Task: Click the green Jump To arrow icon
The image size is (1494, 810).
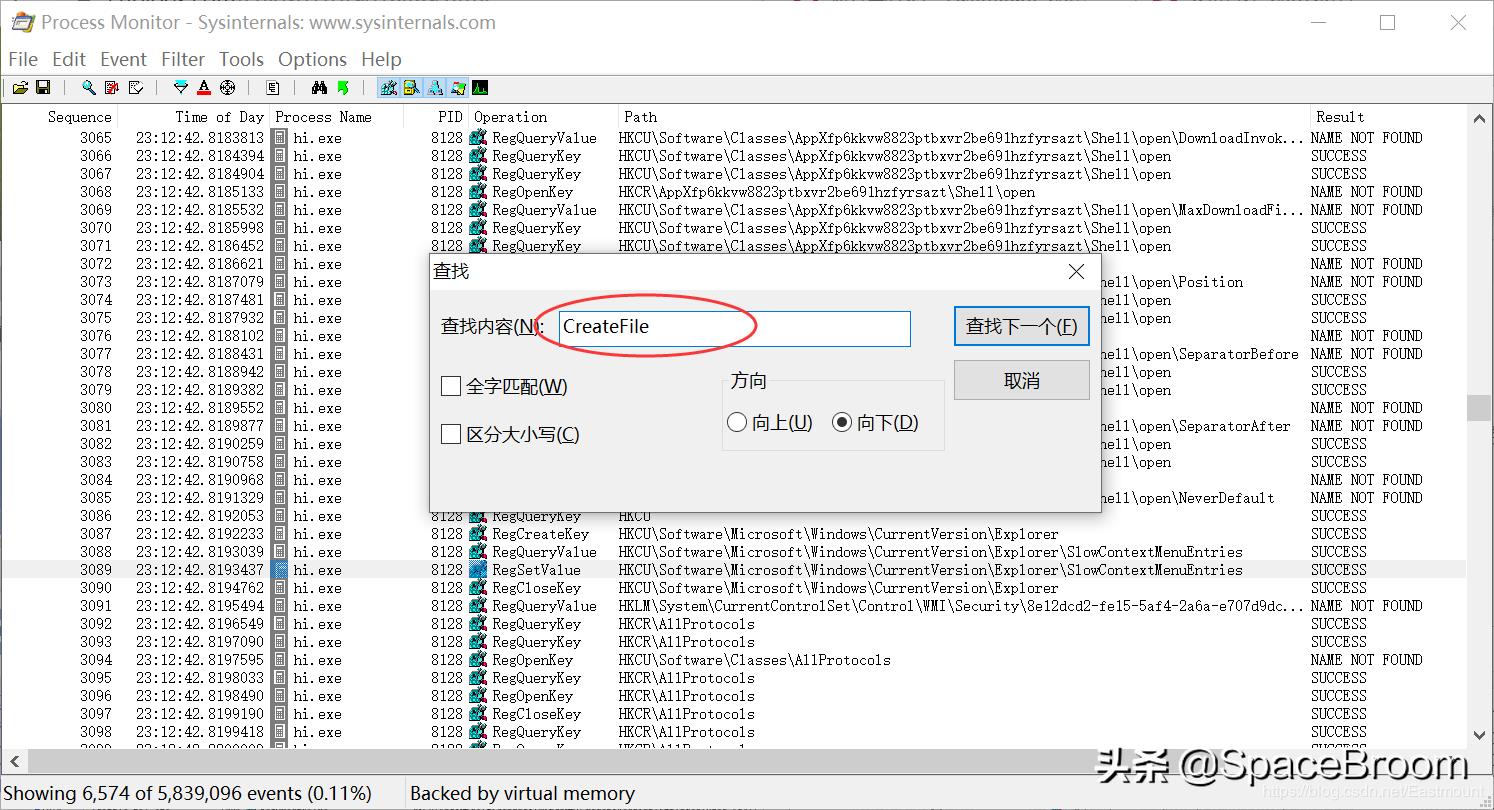Action: tap(343, 88)
